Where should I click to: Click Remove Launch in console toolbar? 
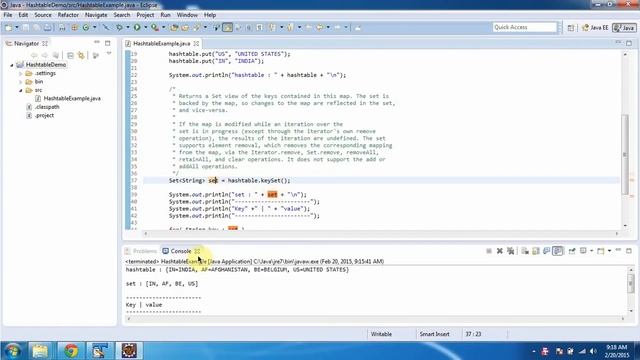(500, 251)
